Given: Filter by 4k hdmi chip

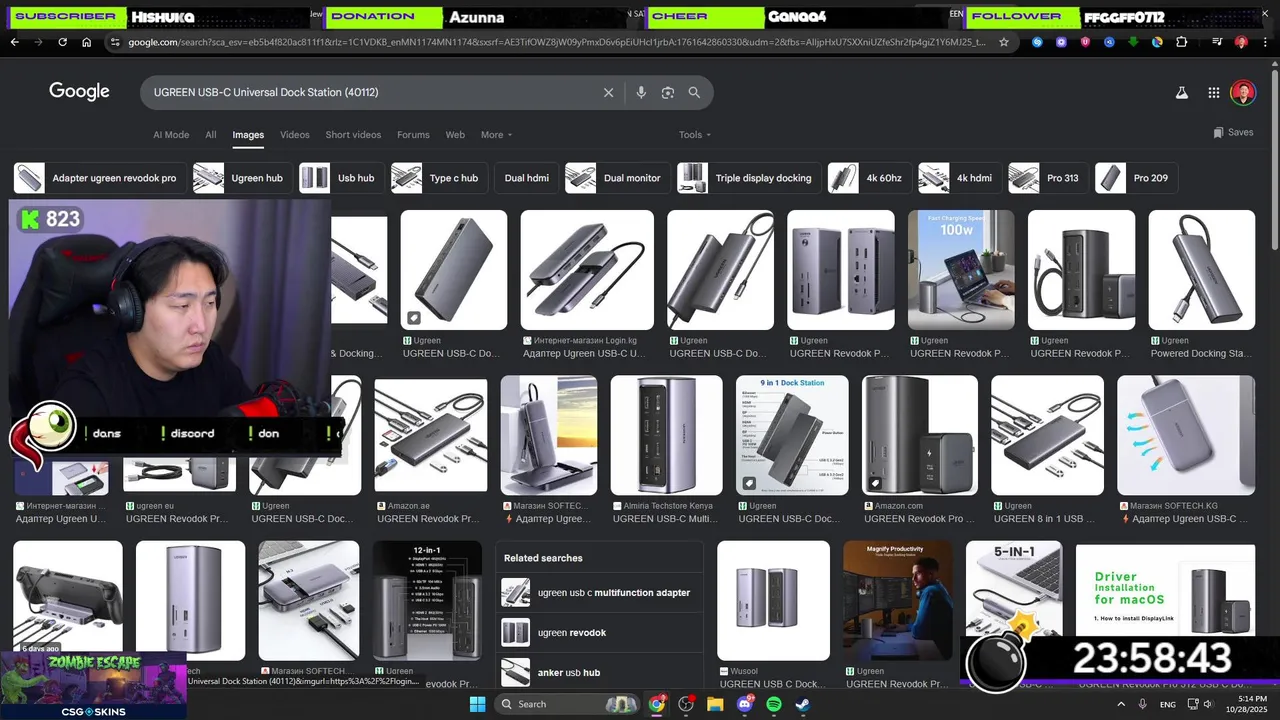Looking at the screenshot, I should [x=960, y=178].
